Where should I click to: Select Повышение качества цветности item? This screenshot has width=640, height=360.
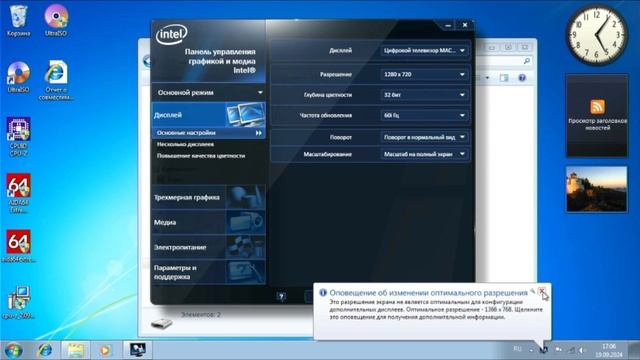(x=201, y=156)
